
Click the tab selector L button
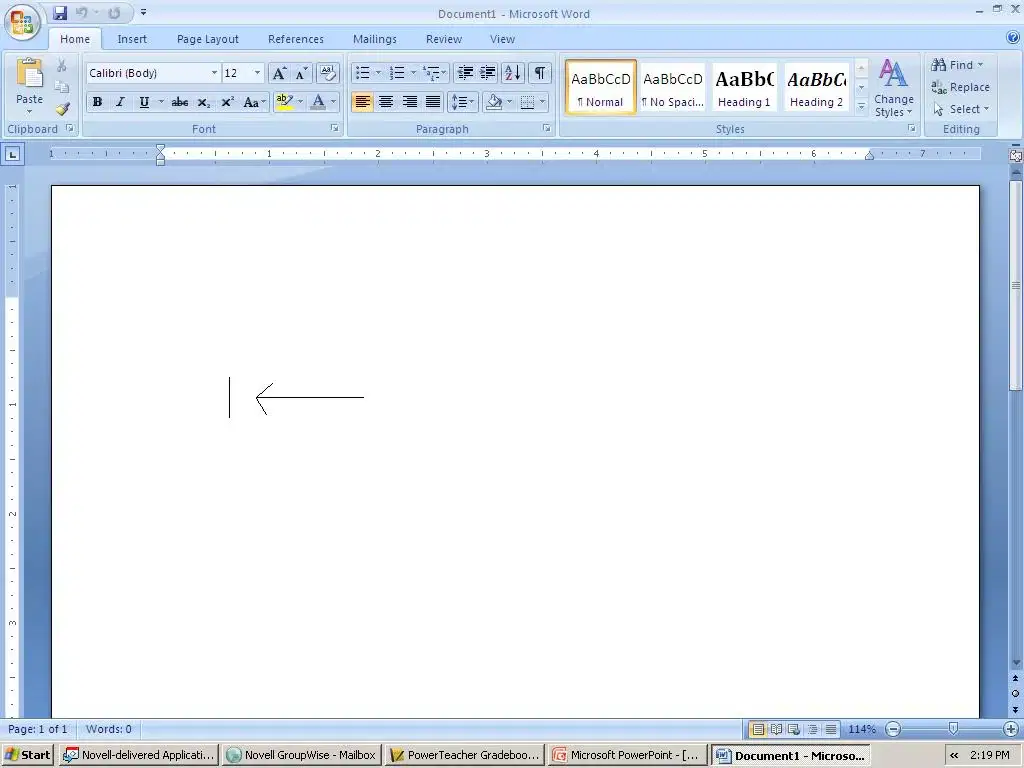13,155
